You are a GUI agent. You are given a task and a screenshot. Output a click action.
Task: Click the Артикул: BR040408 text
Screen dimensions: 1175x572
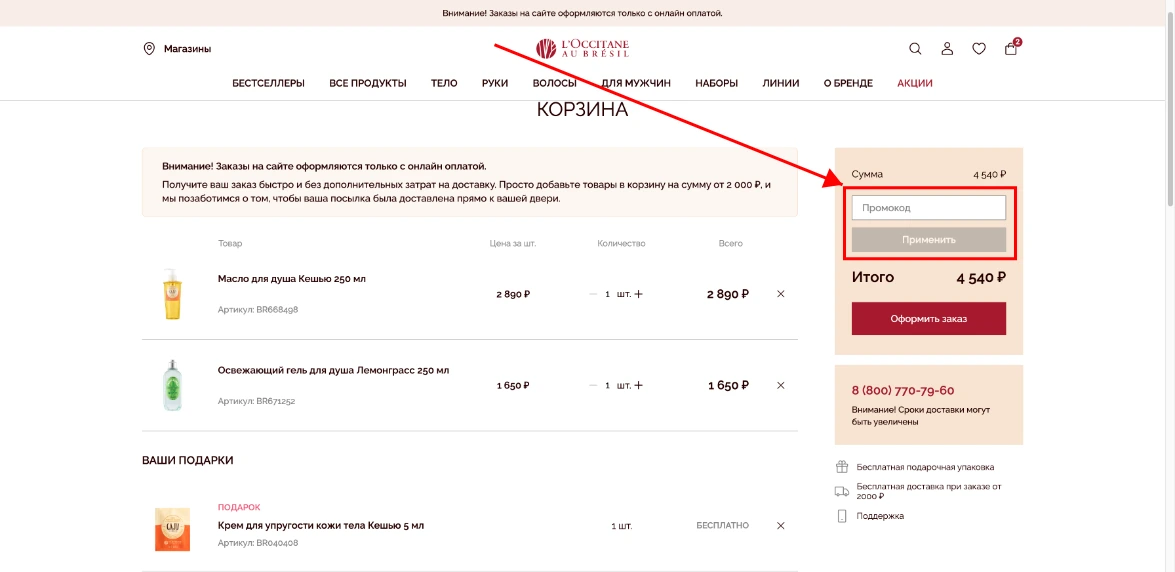point(258,543)
